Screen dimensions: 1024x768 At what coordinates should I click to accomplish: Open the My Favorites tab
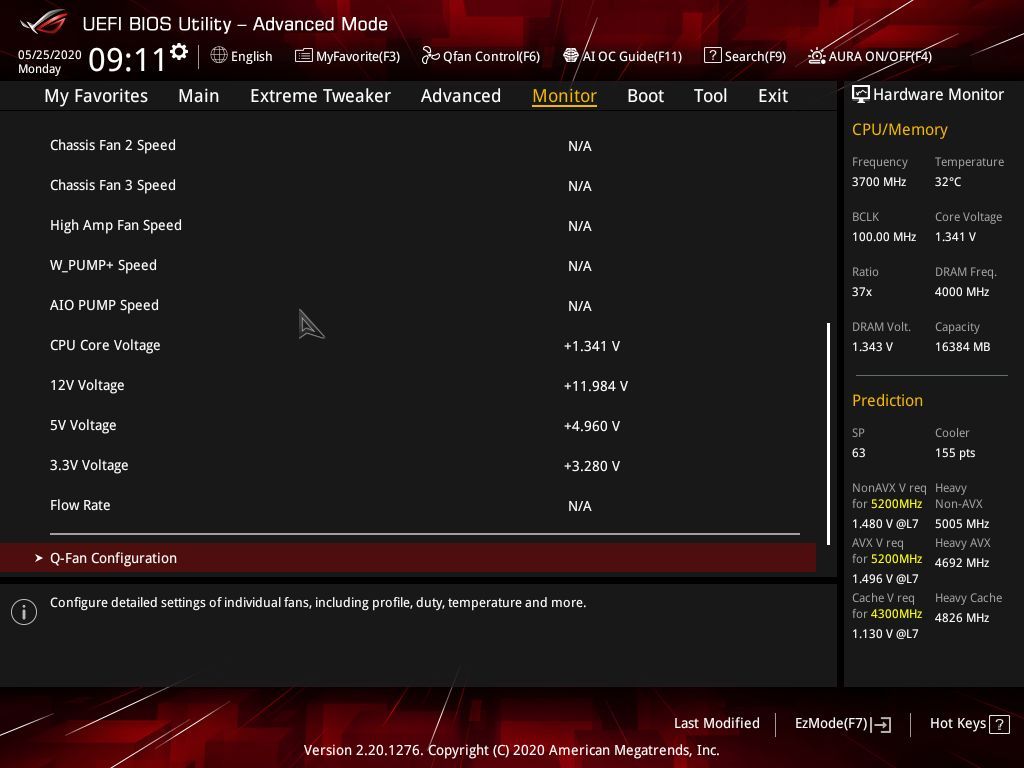(x=96, y=95)
